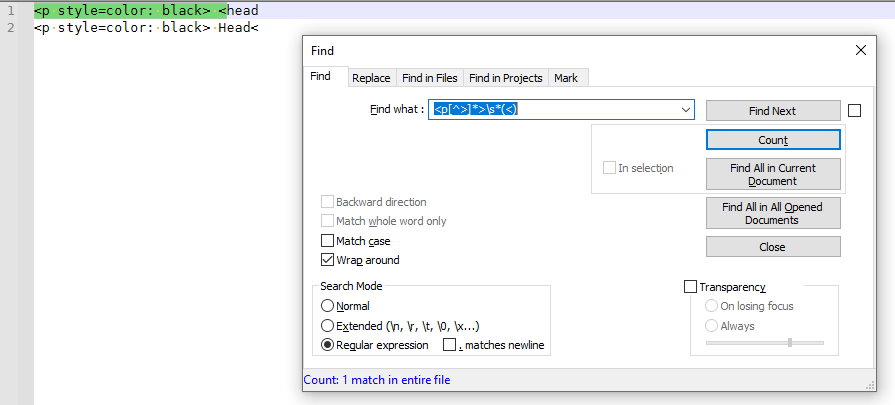Tick the checkbox beside Find Next
This screenshot has height=405, width=895.
click(854, 111)
